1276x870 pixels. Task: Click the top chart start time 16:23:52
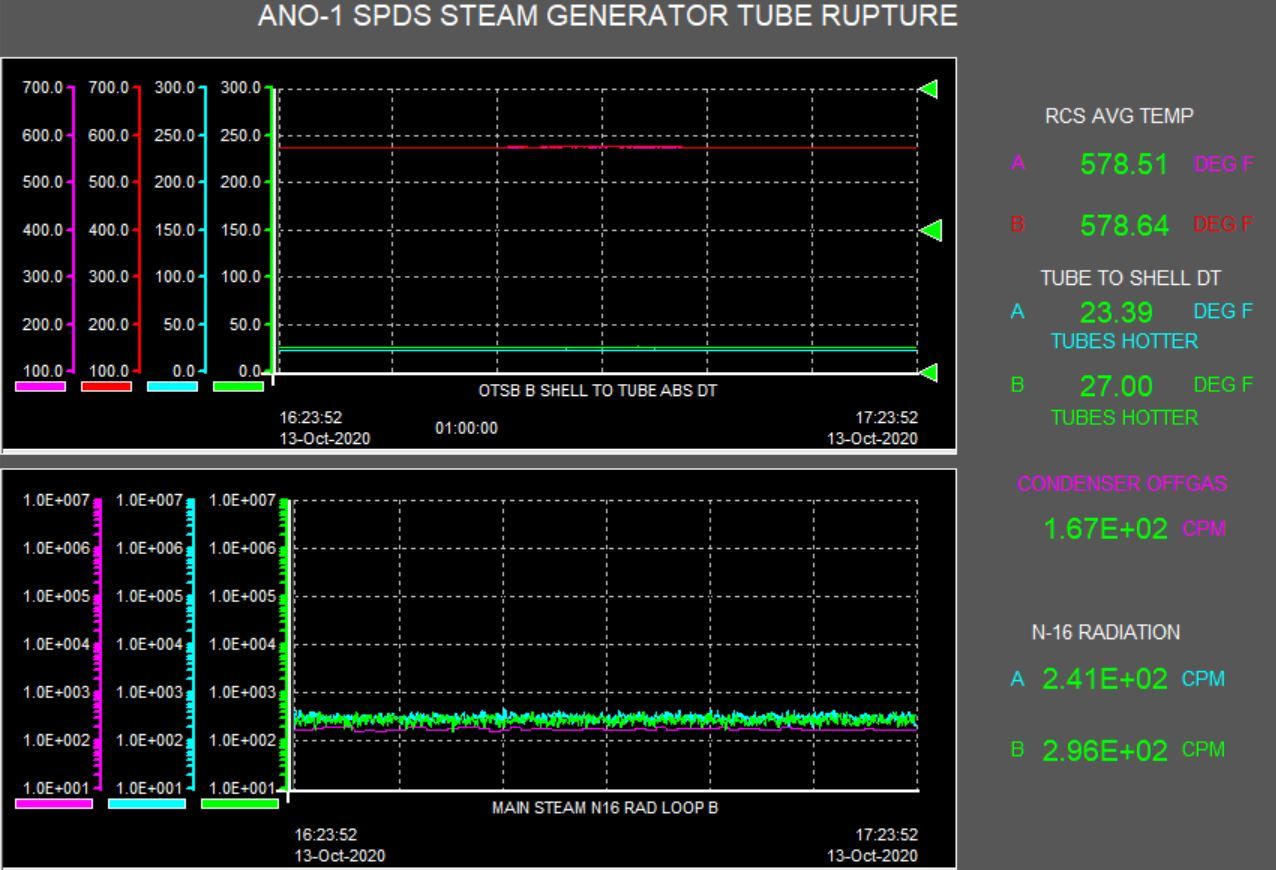click(x=312, y=418)
